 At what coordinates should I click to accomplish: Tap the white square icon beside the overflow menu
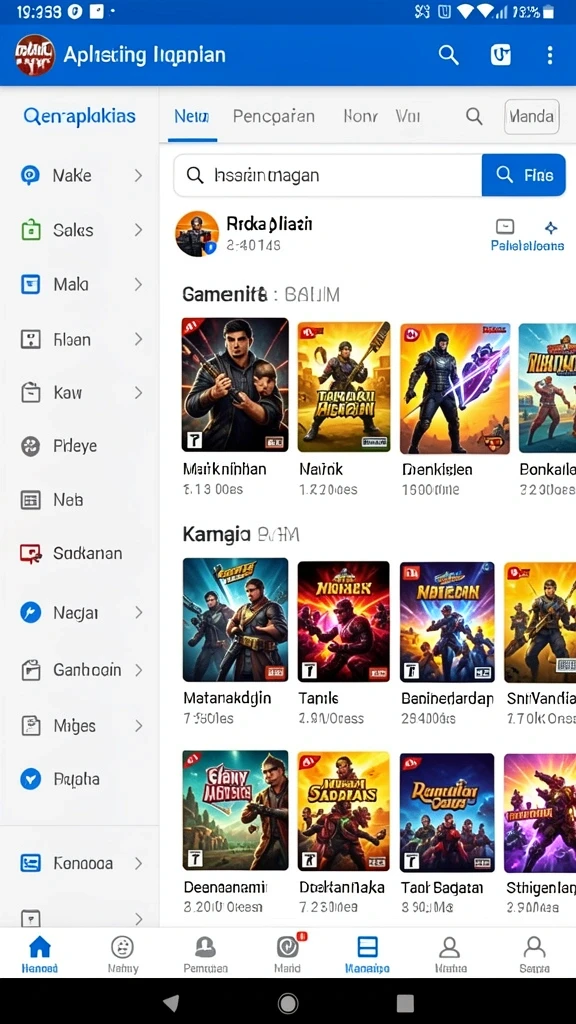pos(501,56)
